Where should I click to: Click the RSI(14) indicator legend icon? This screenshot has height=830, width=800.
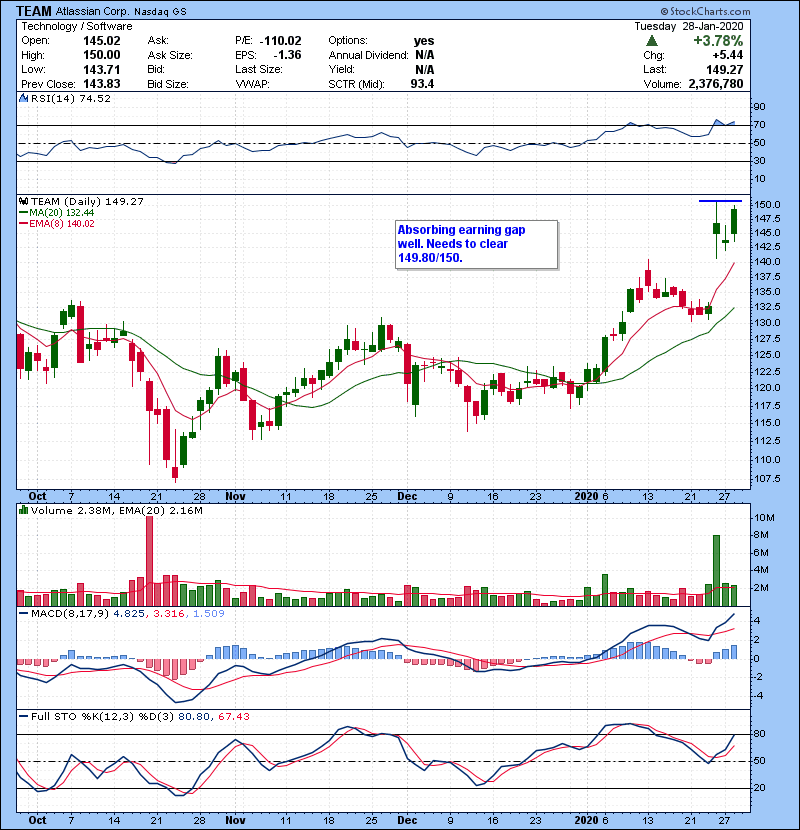click(x=23, y=98)
